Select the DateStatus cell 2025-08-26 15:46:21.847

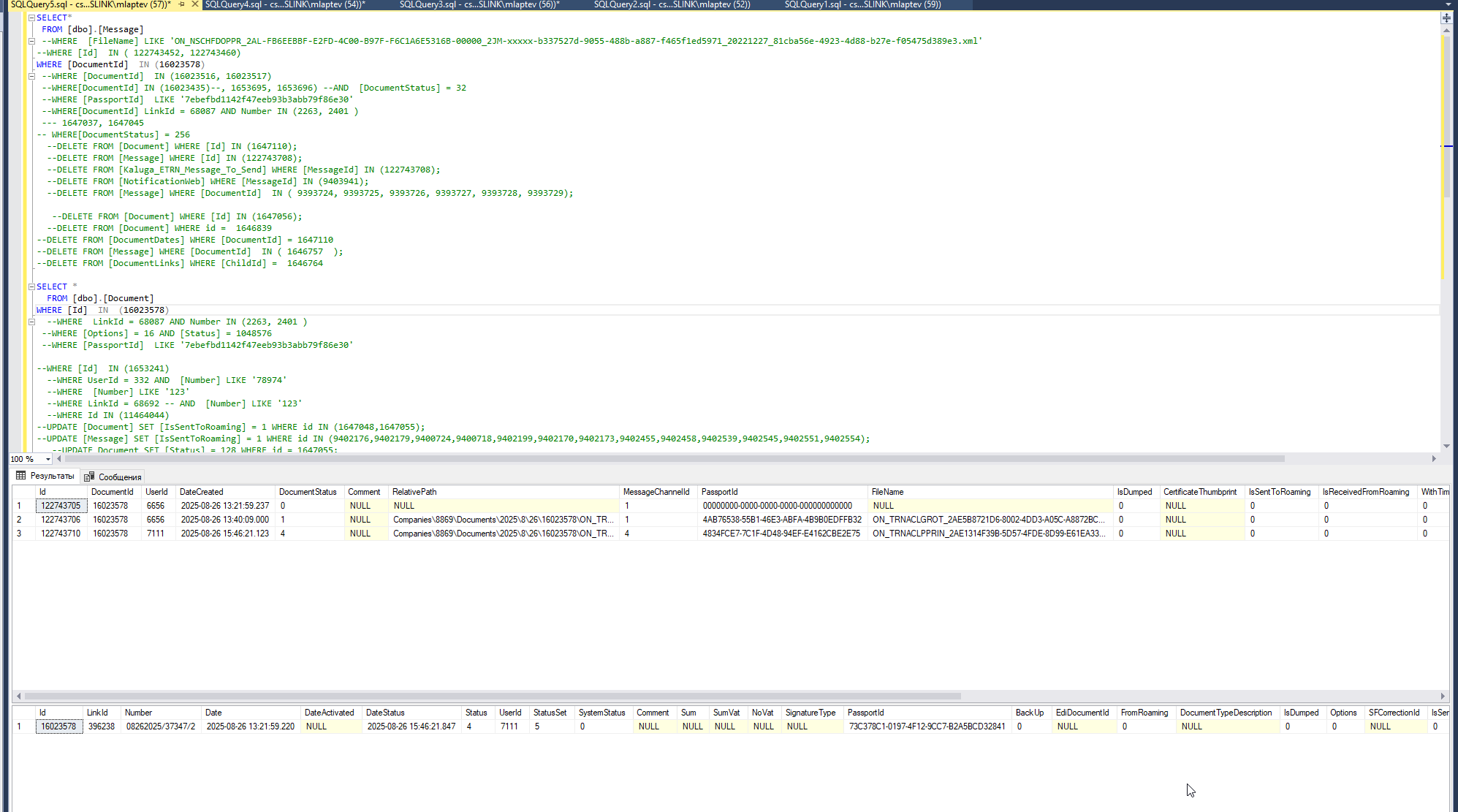click(411, 726)
